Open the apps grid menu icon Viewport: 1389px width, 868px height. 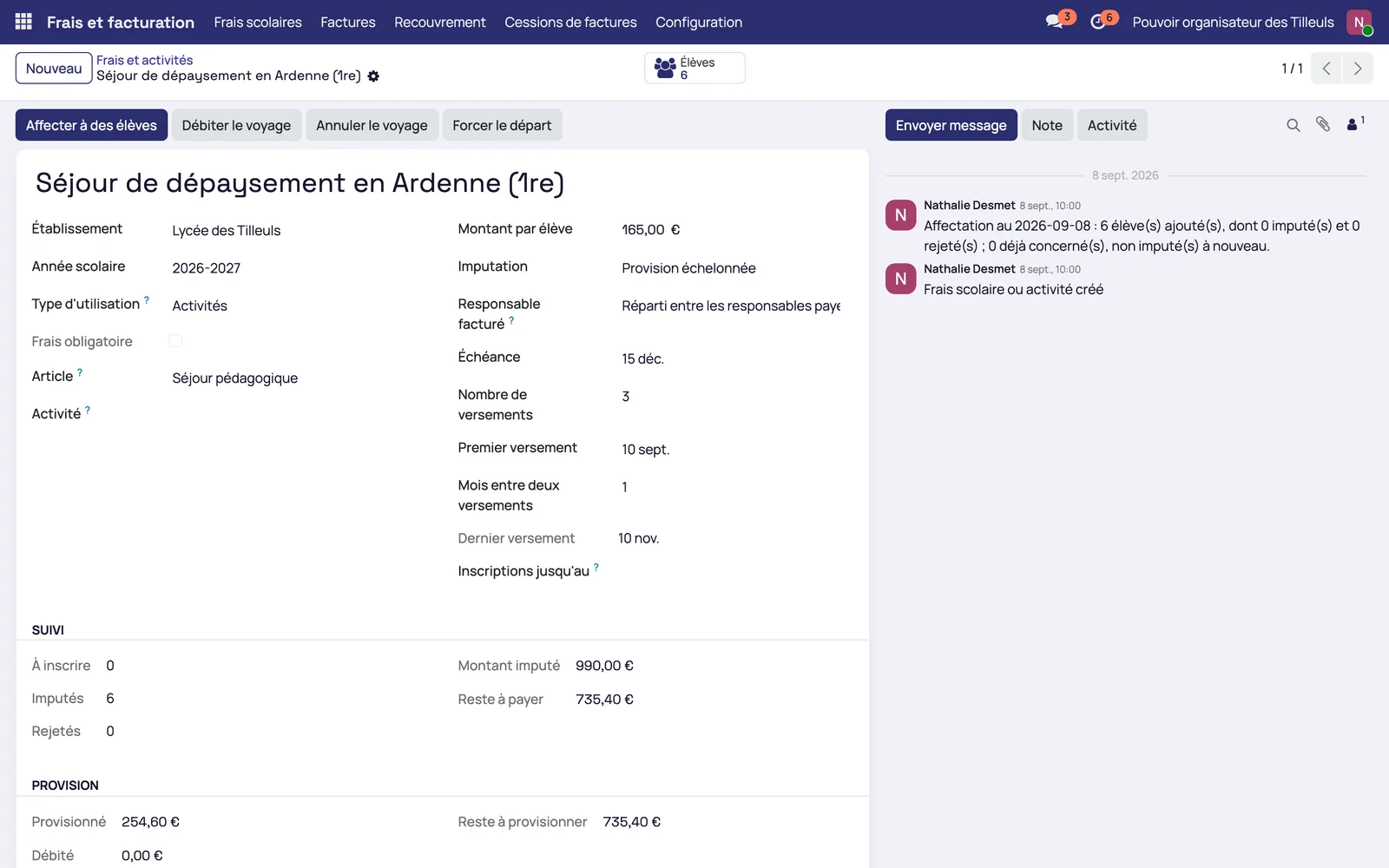click(x=23, y=22)
